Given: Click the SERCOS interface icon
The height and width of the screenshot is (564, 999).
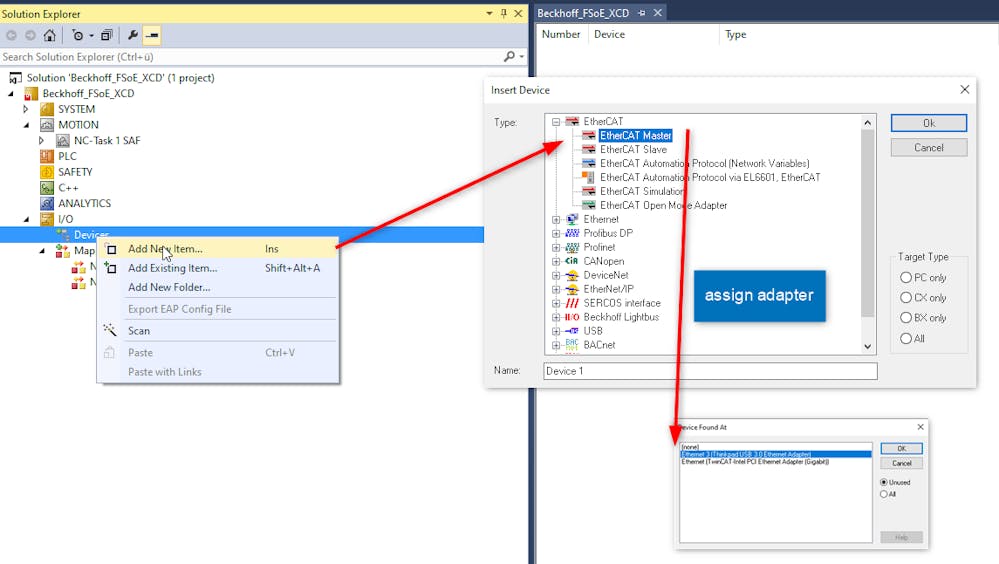Looking at the screenshot, I should [572, 303].
